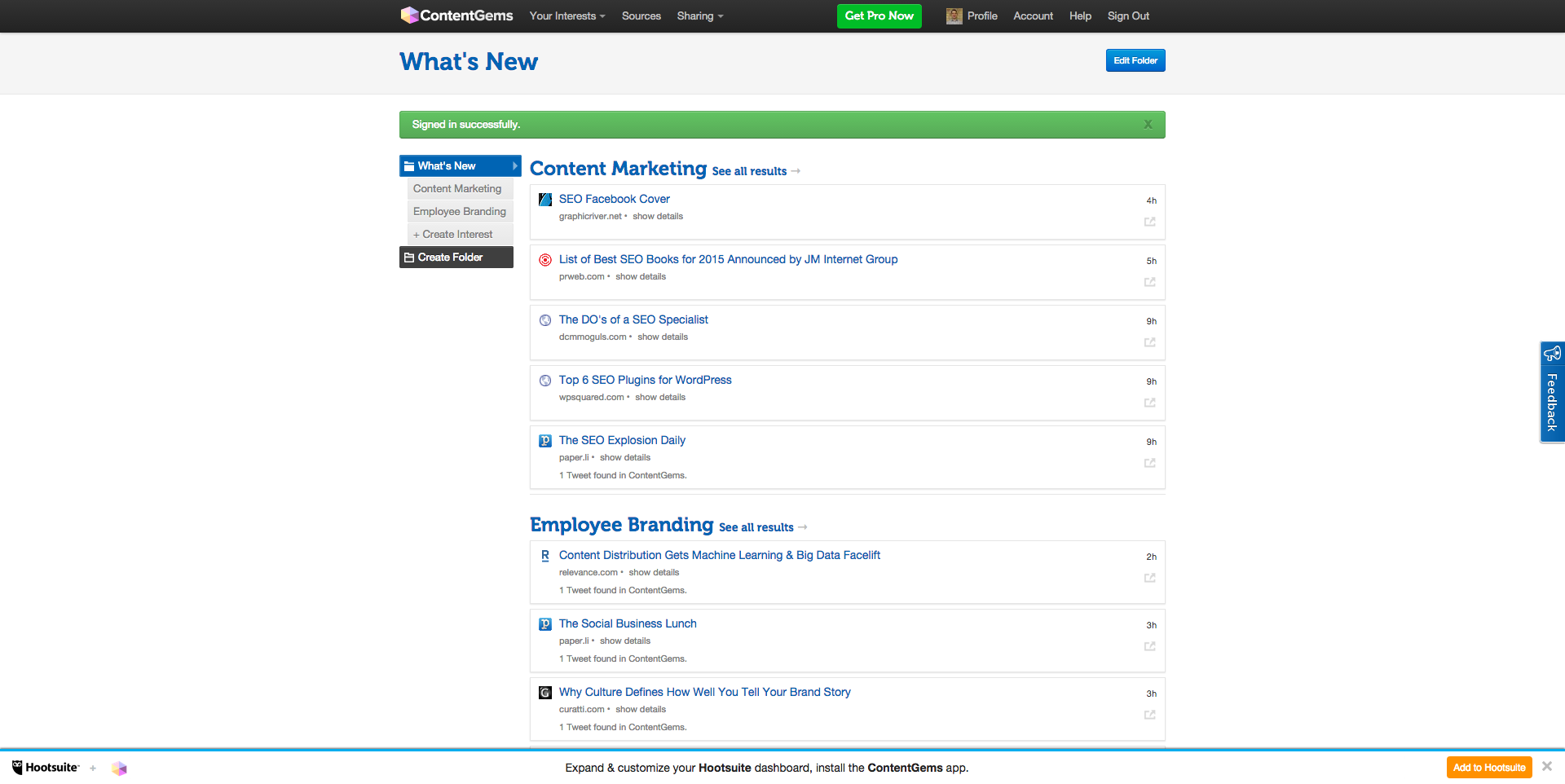Go to the Account page
This screenshot has height=784, width=1565.
[1033, 15]
